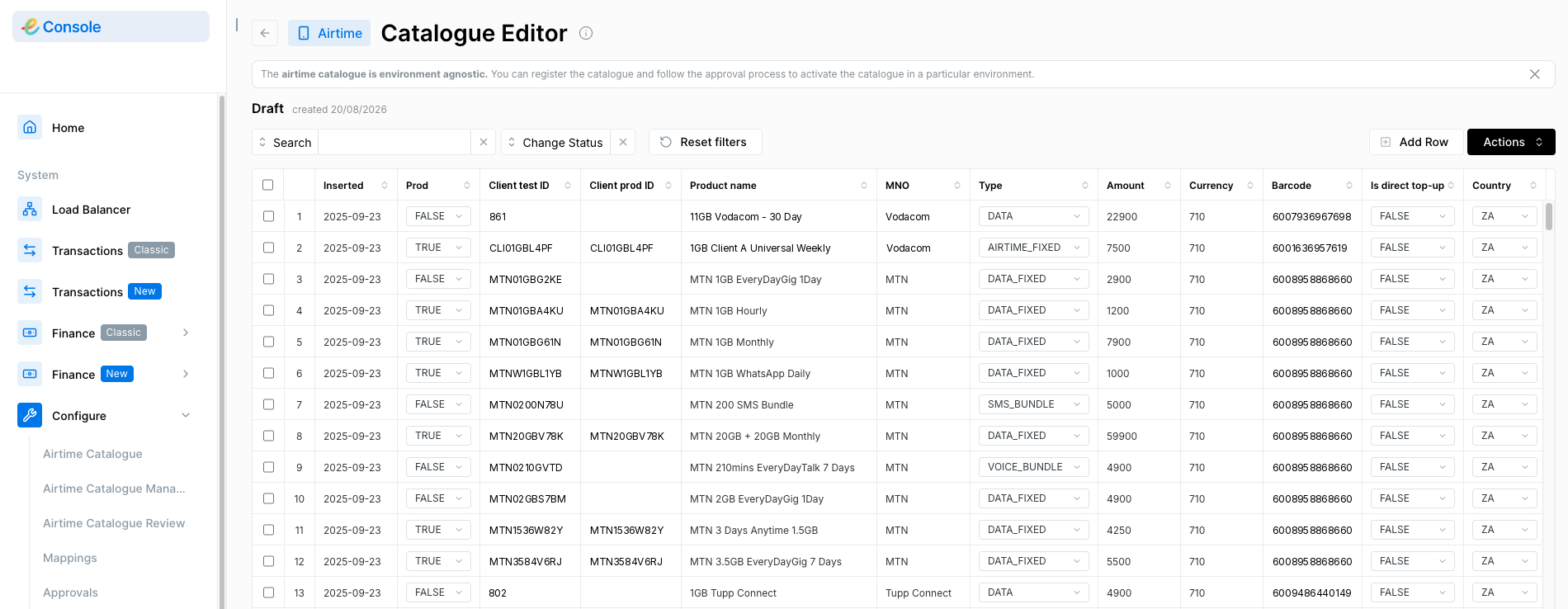Click the catalogue search input field
Viewport: 1568px width, 609px height.
point(394,142)
